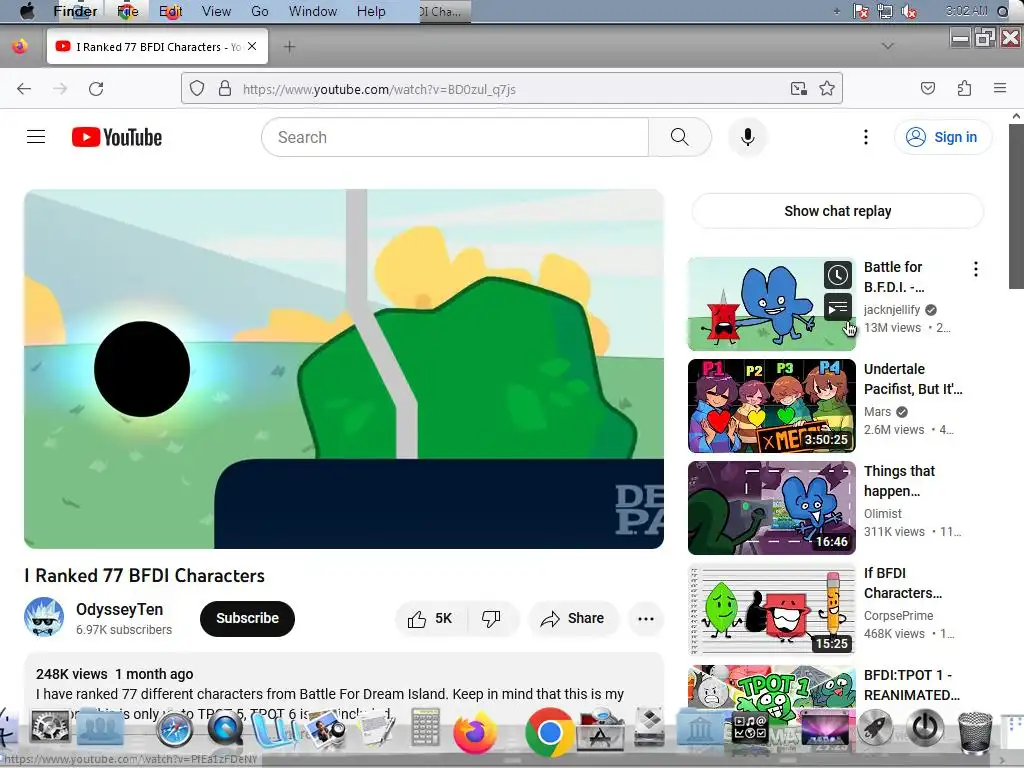Open Firefox extensions puzzle icon
Image resolution: width=1024 pixels, height=768 pixels.
tap(964, 88)
